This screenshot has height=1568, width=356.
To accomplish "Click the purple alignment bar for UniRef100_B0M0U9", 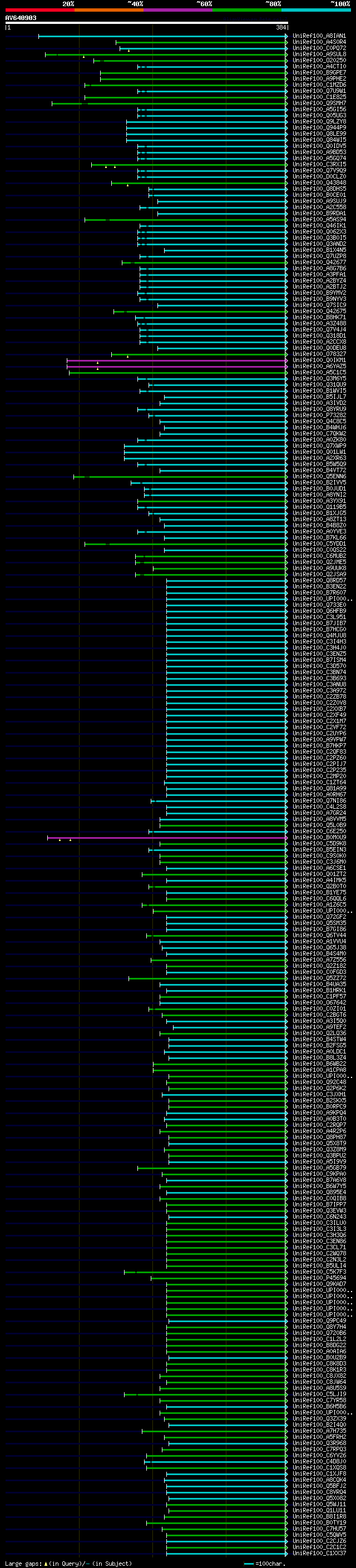I will point(167,838).
